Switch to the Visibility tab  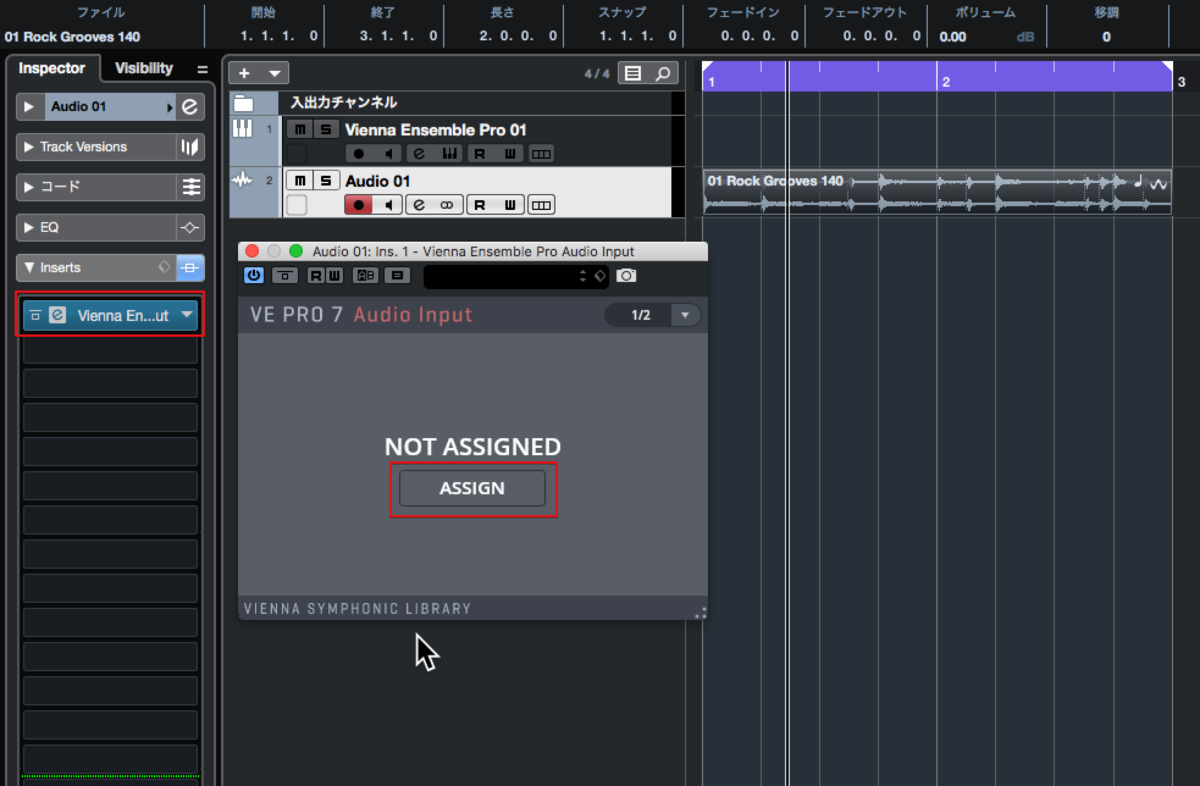coord(144,69)
